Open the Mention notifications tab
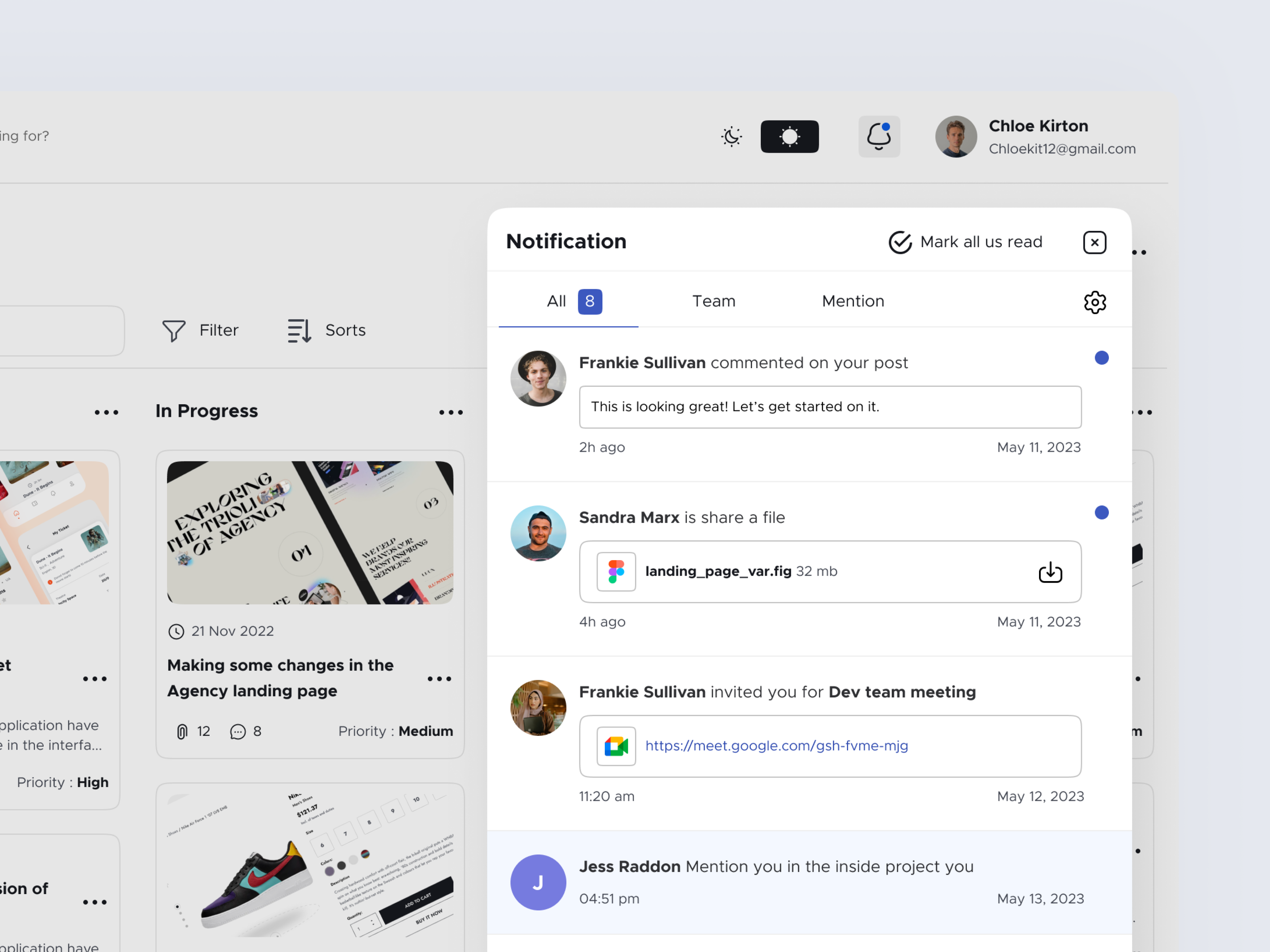The image size is (1270, 952). point(853,301)
